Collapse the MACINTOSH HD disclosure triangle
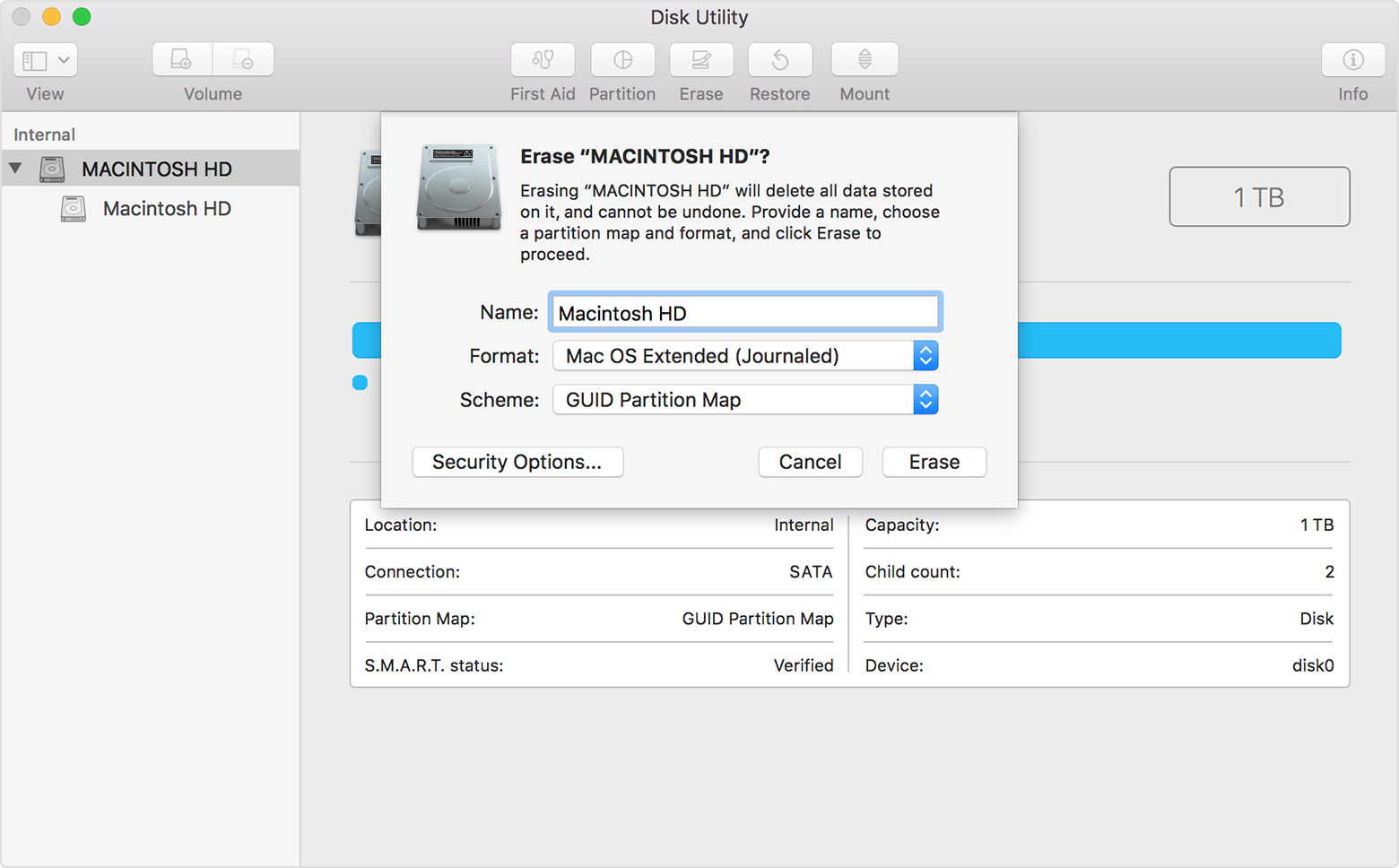This screenshot has height=868, width=1399. pos(15,168)
